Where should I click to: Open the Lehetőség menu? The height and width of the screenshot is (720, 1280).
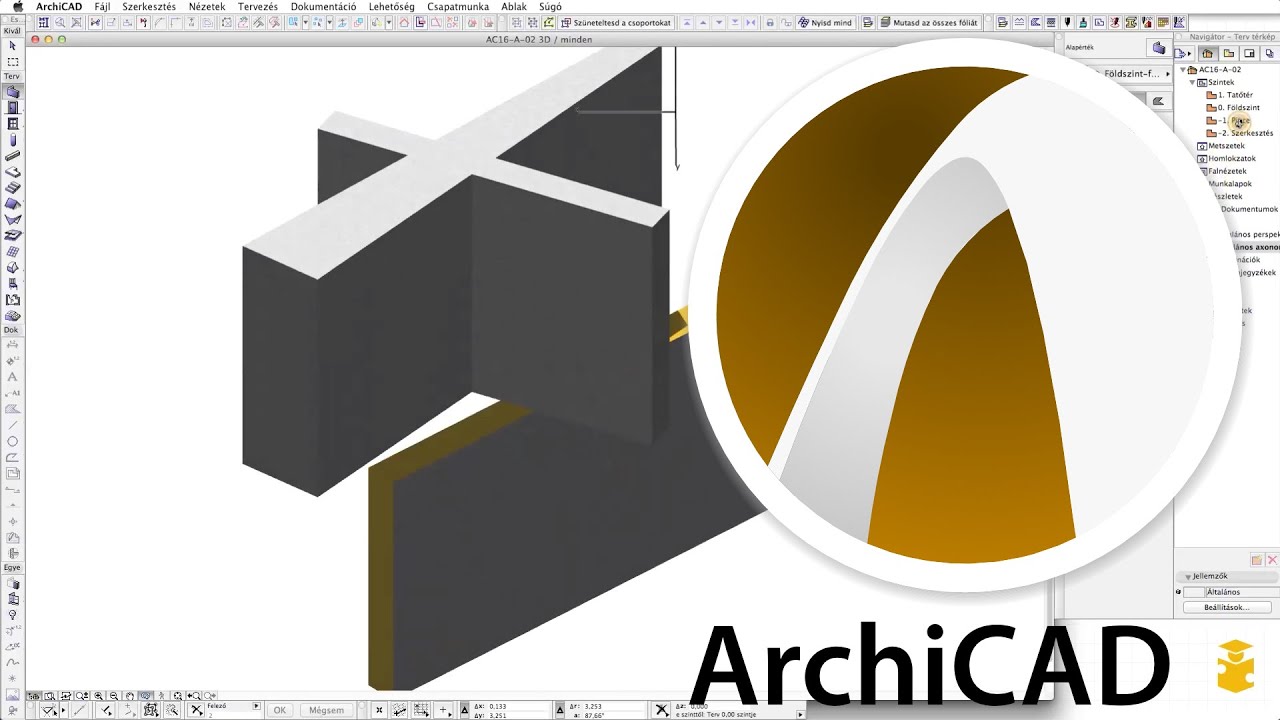click(392, 6)
